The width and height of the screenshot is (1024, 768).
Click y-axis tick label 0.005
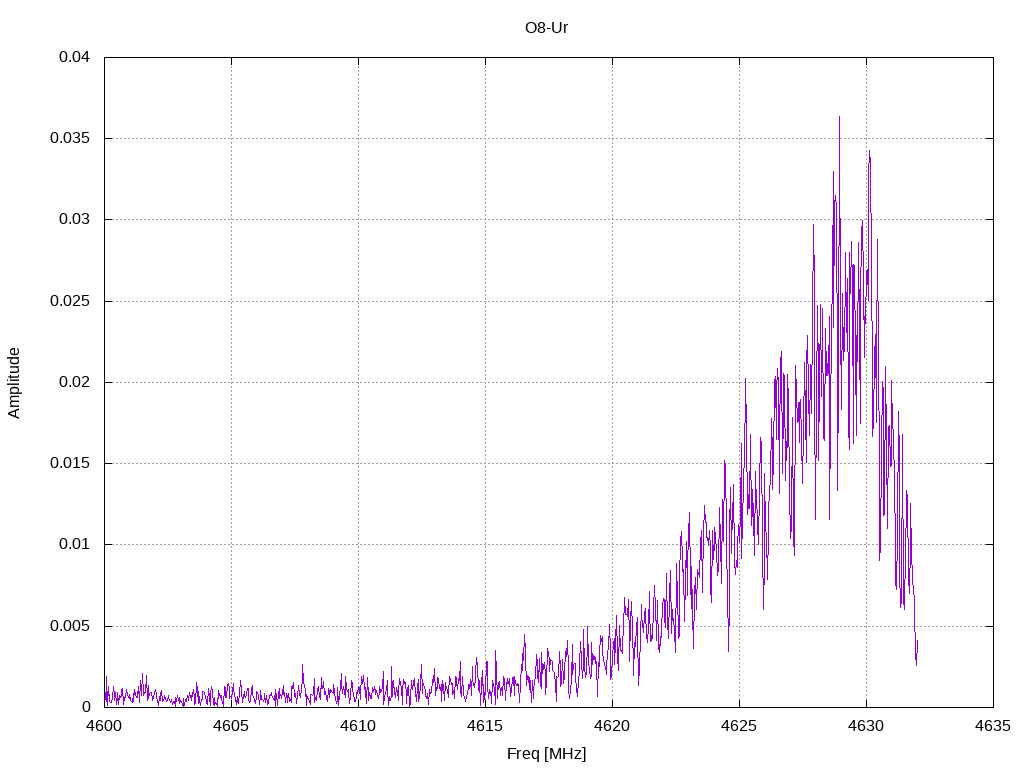pyautogui.click(x=70, y=626)
